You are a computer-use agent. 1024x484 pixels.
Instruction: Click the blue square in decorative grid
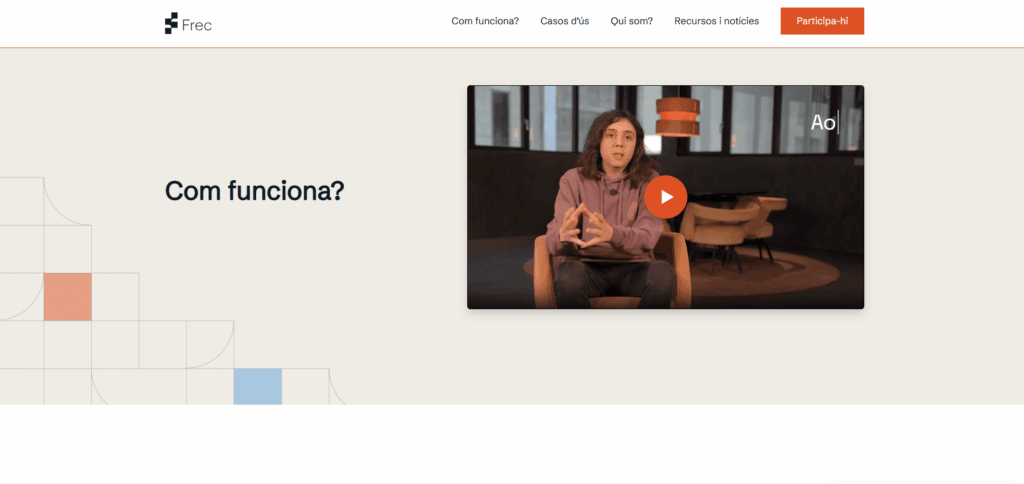coord(258,386)
